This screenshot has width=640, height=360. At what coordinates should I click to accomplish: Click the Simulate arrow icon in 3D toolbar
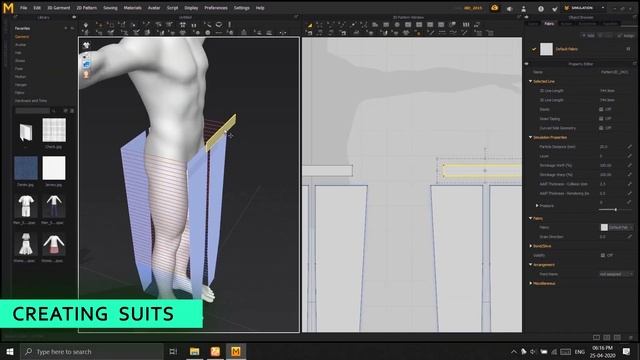coord(86,25)
